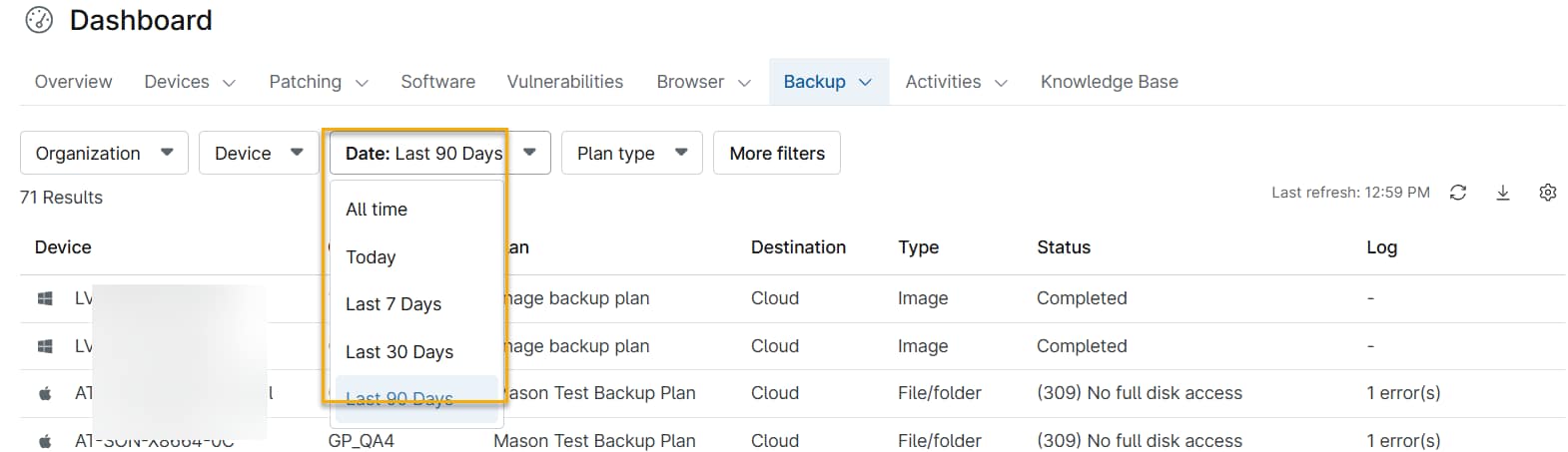The width and height of the screenshot is (1568, 452).
Task: Click the 1 error(s) log entry
Action: click(1402, 393)
